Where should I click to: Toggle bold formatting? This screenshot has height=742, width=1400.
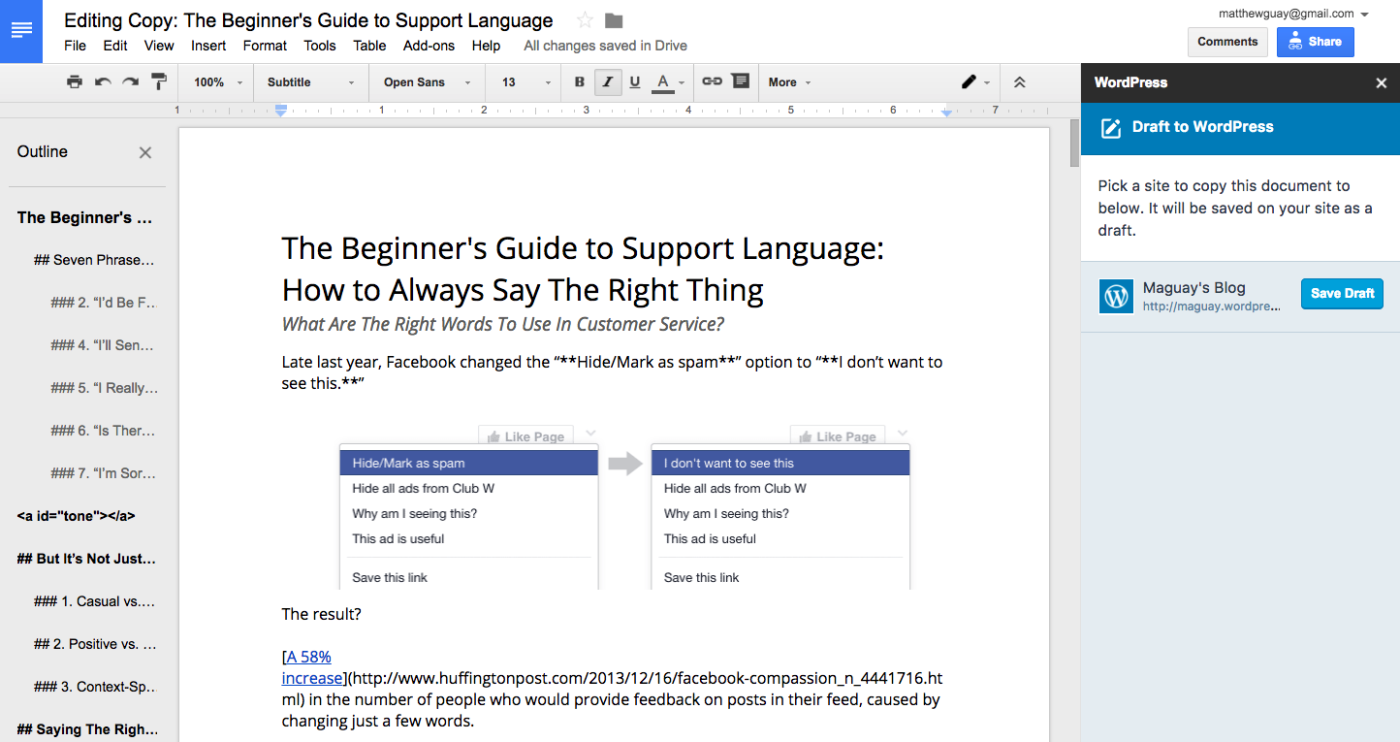pos(580,82)
